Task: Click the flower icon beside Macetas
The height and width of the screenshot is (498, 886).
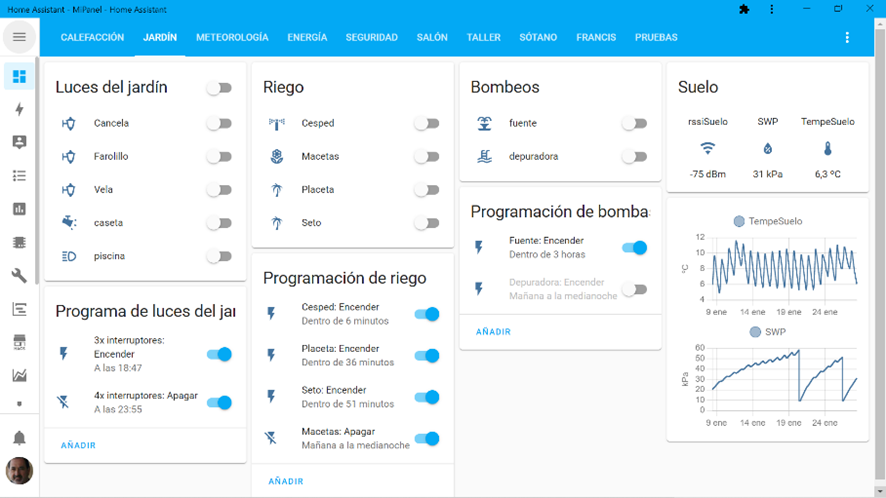Action: 277,157
